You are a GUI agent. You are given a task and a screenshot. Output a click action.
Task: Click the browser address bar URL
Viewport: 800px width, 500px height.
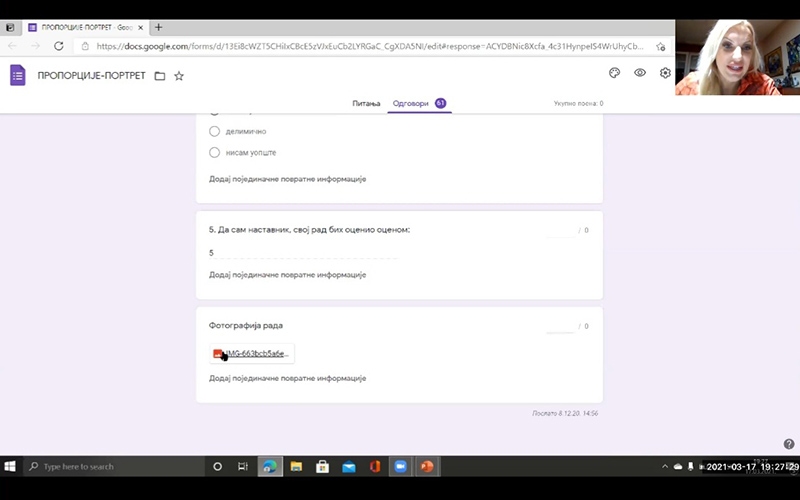tap(370, 46)
